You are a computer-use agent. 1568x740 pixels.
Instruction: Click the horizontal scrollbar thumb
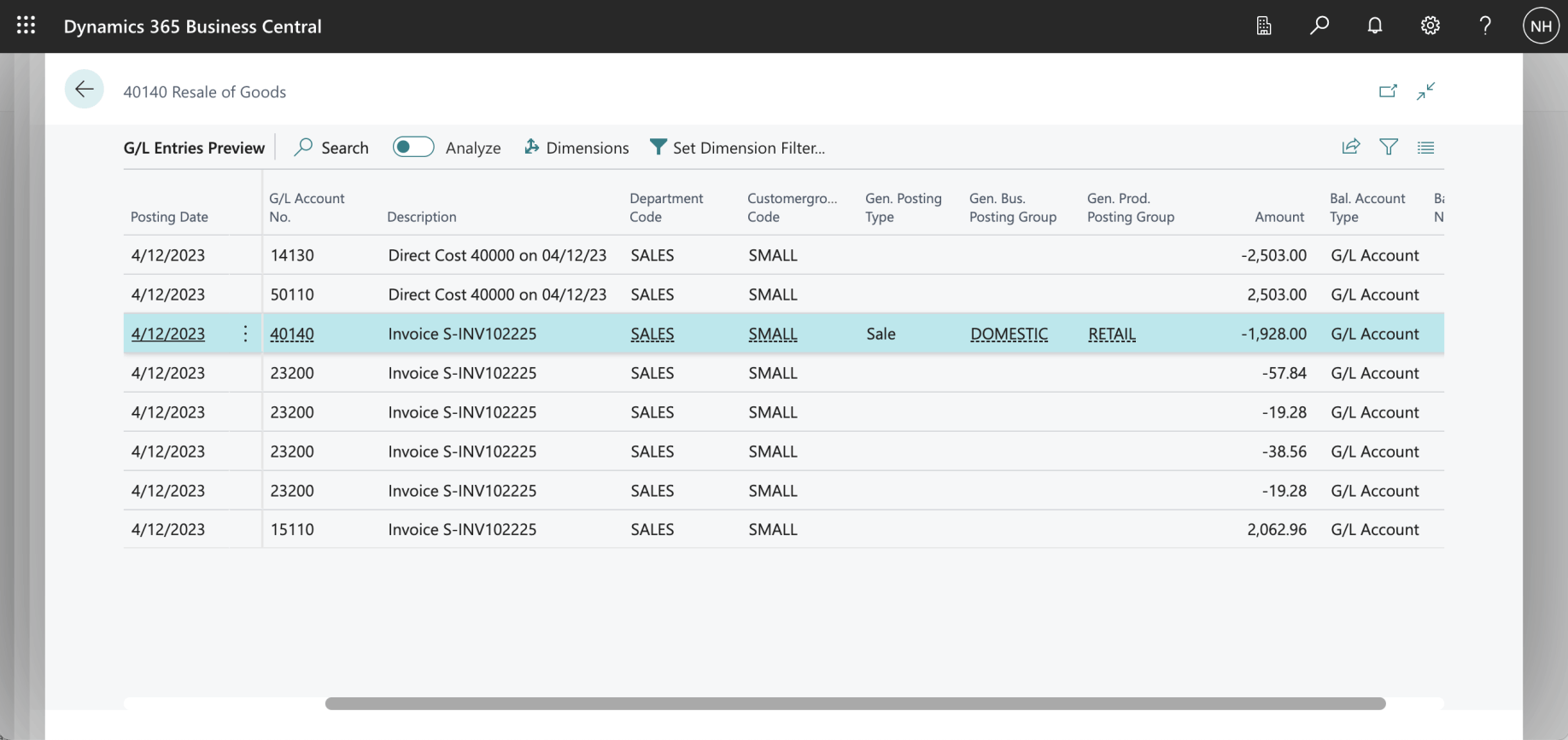tap(854, 703)
